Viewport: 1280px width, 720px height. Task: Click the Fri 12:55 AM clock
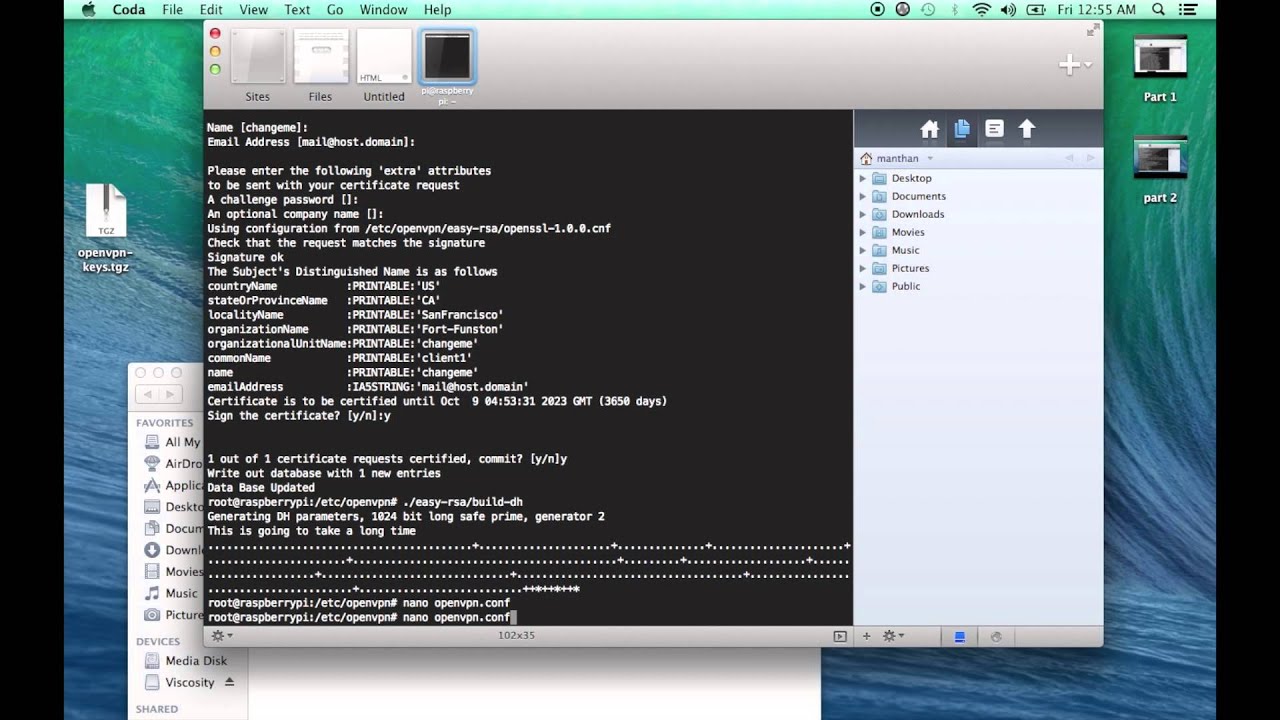[x=1096, y=10]
